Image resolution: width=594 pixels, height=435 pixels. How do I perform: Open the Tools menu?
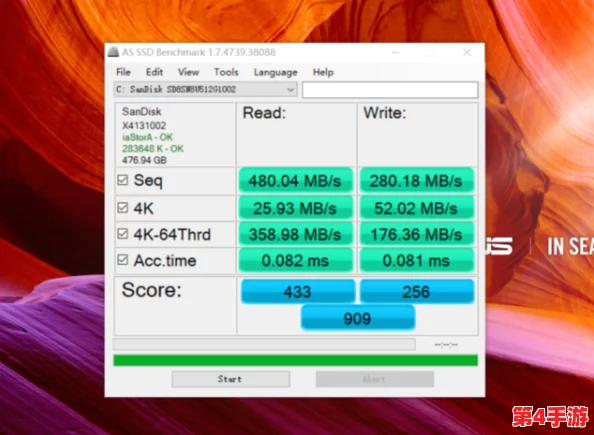226,72
